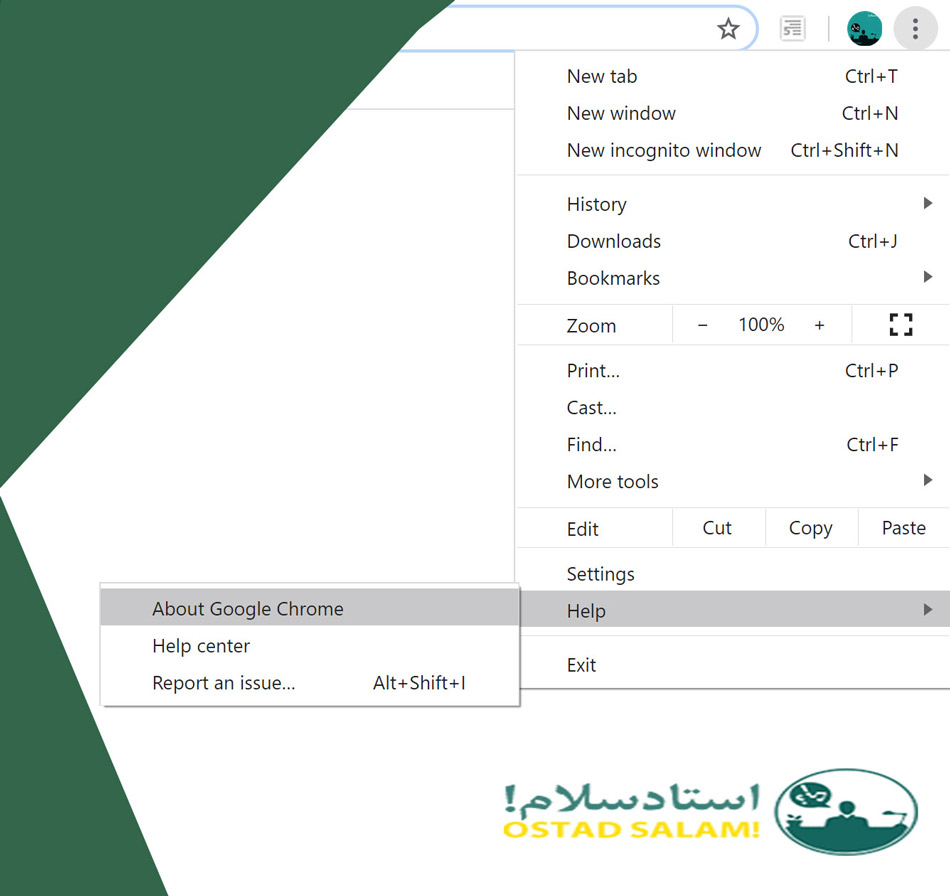The height and width of the screenshot is (896, 950).
Task: Open Help center
Action: pyautogui.click(x=201, y=646)
